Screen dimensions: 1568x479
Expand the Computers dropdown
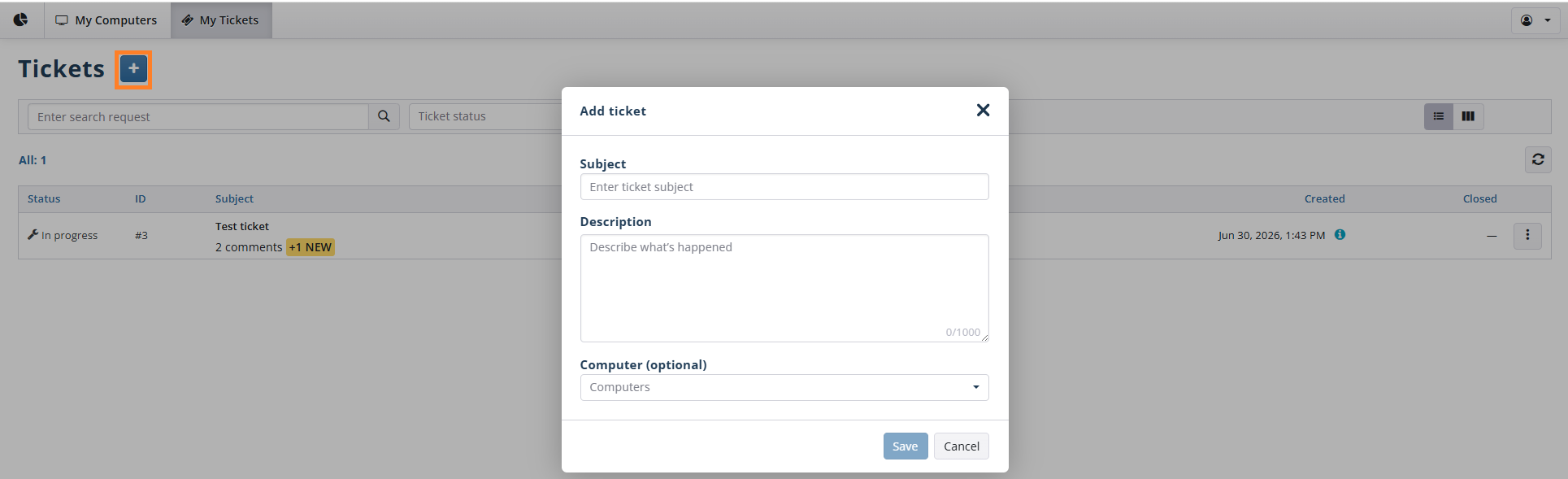pyautogui.click(x=784, y=387)
